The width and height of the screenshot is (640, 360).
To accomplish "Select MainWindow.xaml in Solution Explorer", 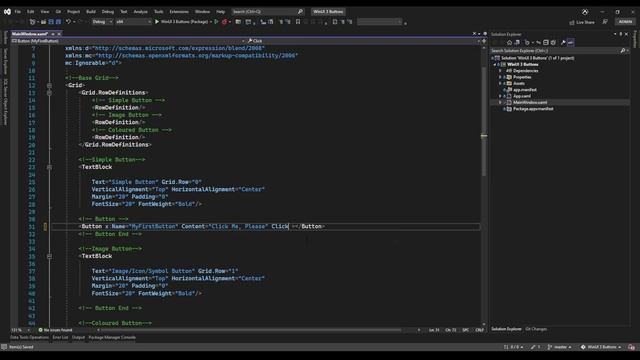I will (530, 102).
